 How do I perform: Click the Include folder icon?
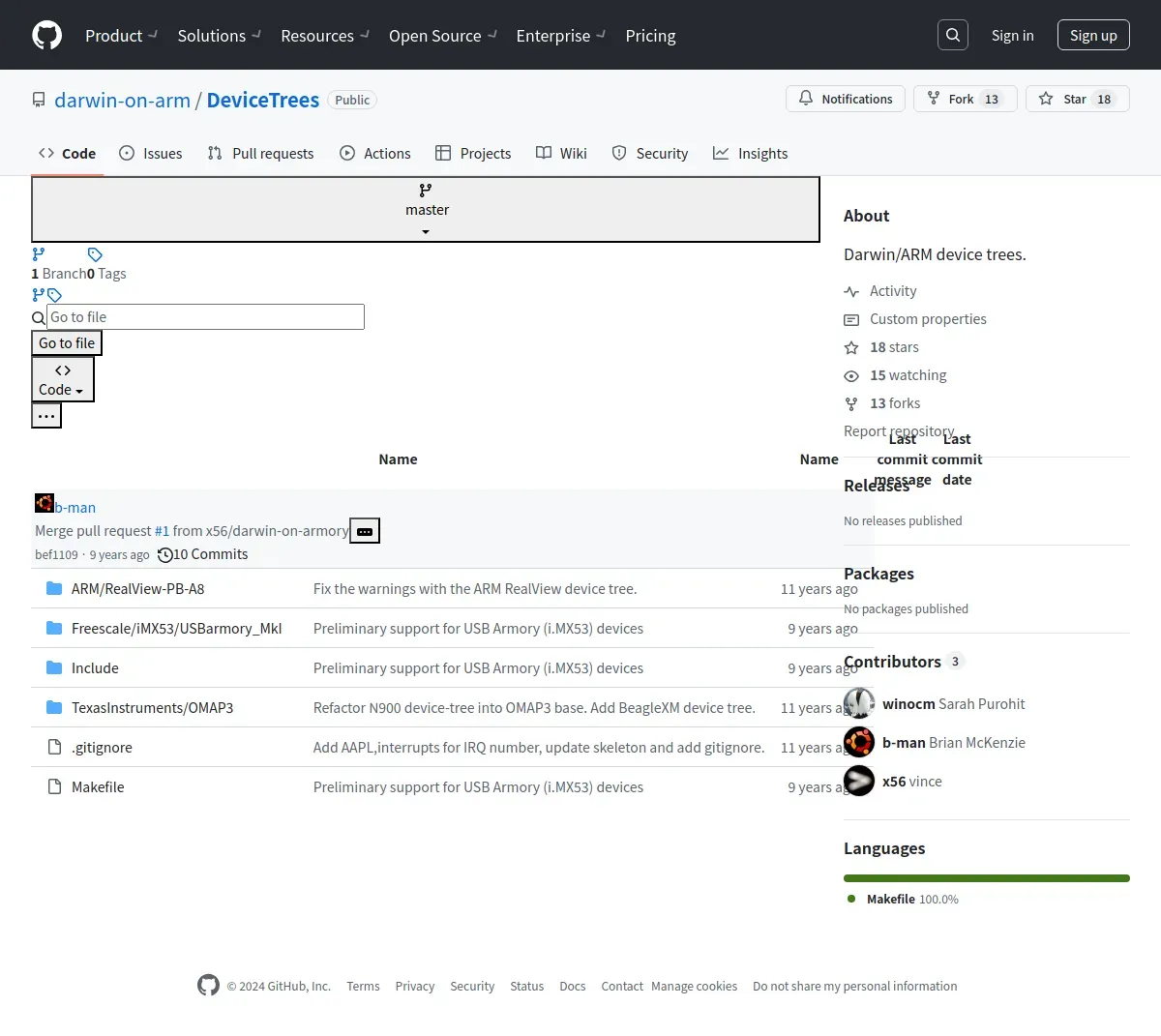click(54, 667)
